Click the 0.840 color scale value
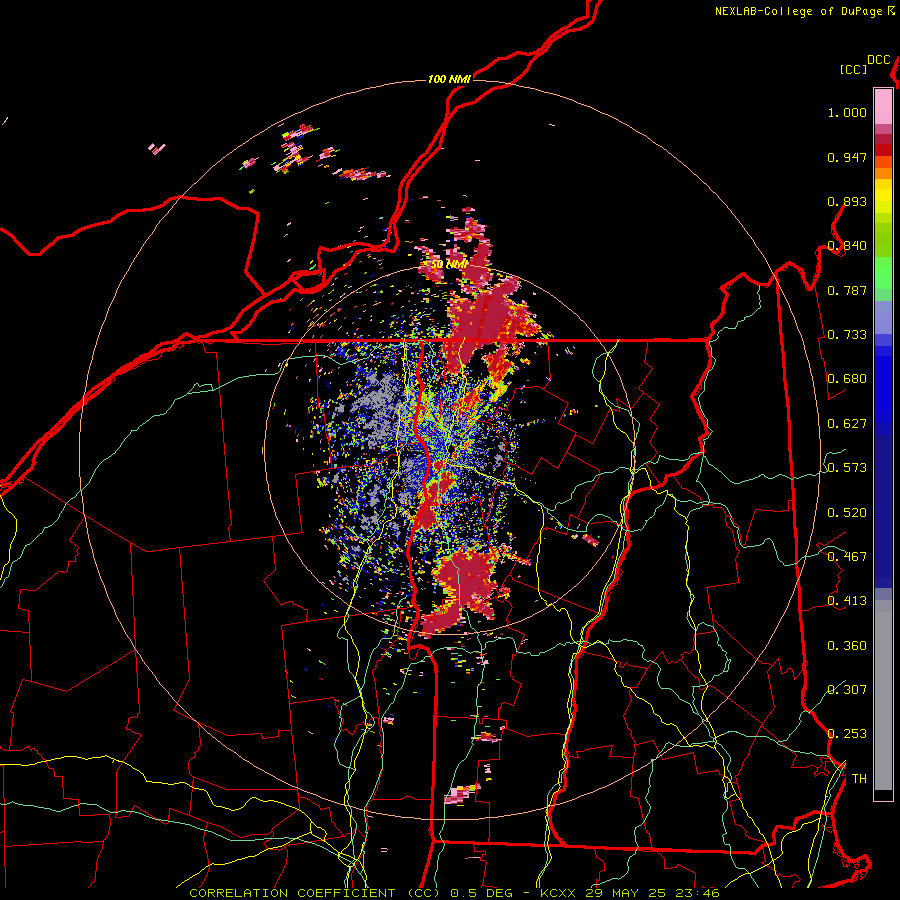This screenshot has height=900, width=900. pyautogui.click(x=847, y=246)
